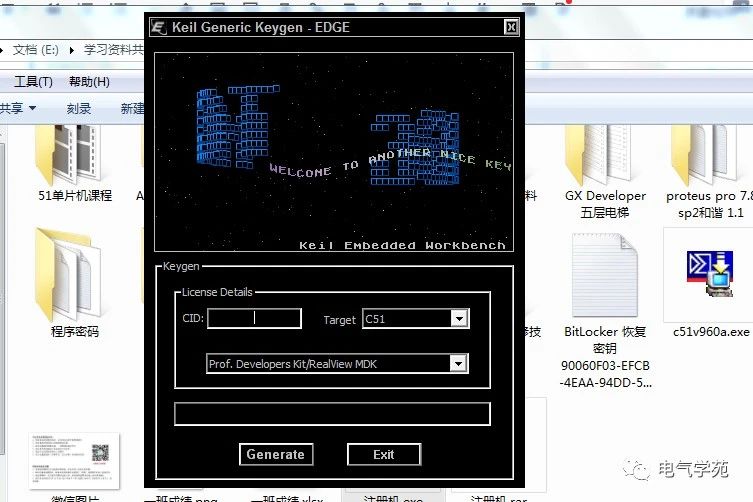The height and width of the screenshot is (502, 753).
Task: Expand the Prof. Developers Kit dropdown arrow
Action: [x=459, y=363]
